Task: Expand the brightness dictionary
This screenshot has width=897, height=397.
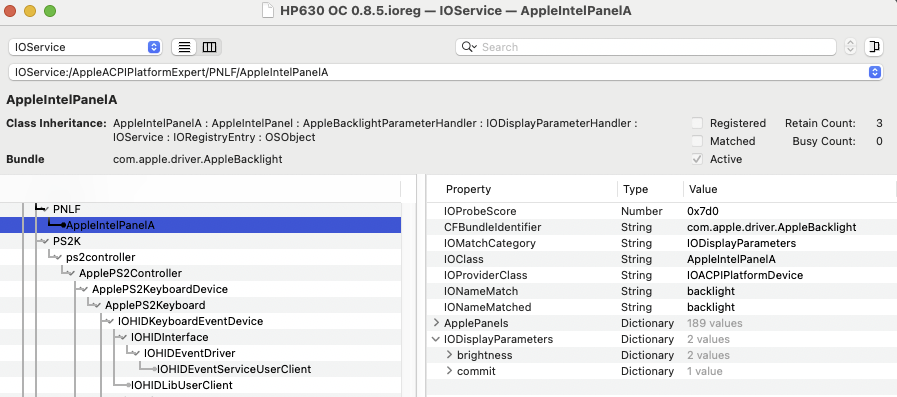Action: 450,355
